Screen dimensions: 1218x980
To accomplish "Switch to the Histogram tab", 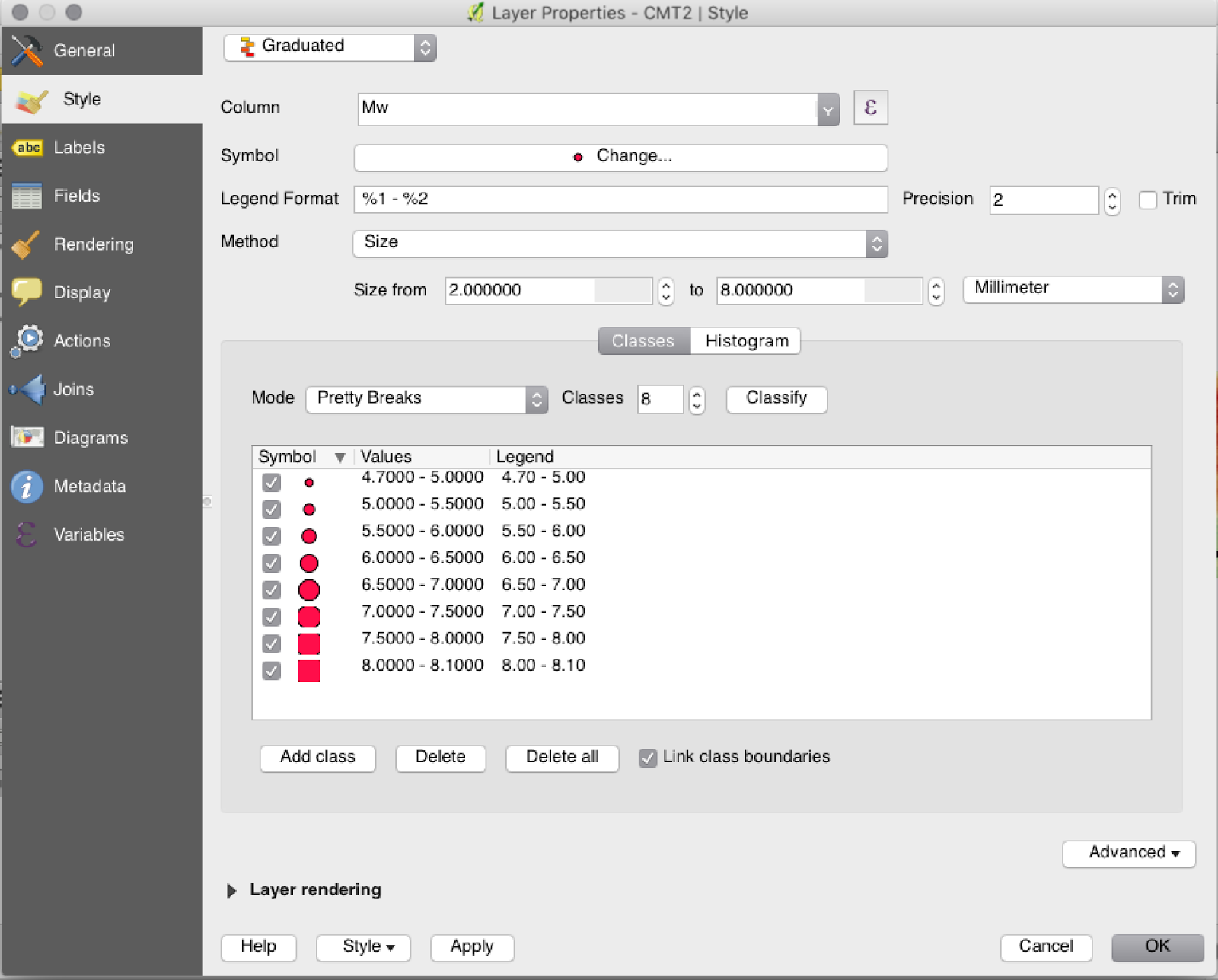I will (745, 340).
